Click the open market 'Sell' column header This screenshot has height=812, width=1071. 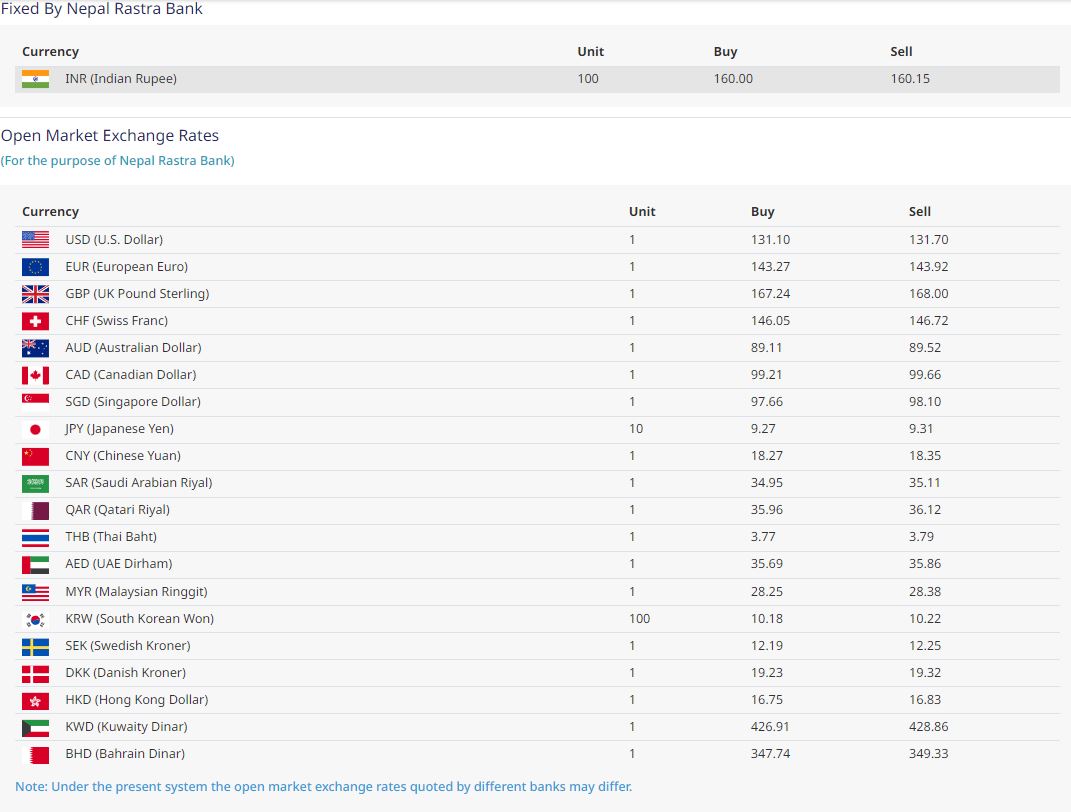pos(919,212)
